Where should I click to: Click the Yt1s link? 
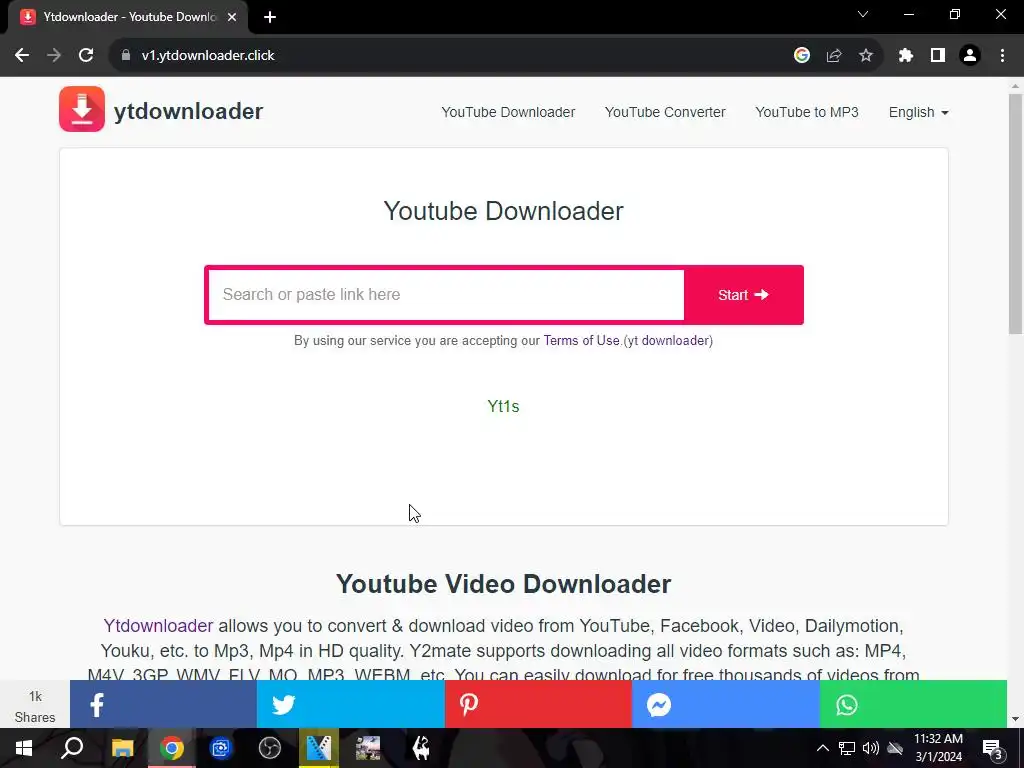click(504, 407)
